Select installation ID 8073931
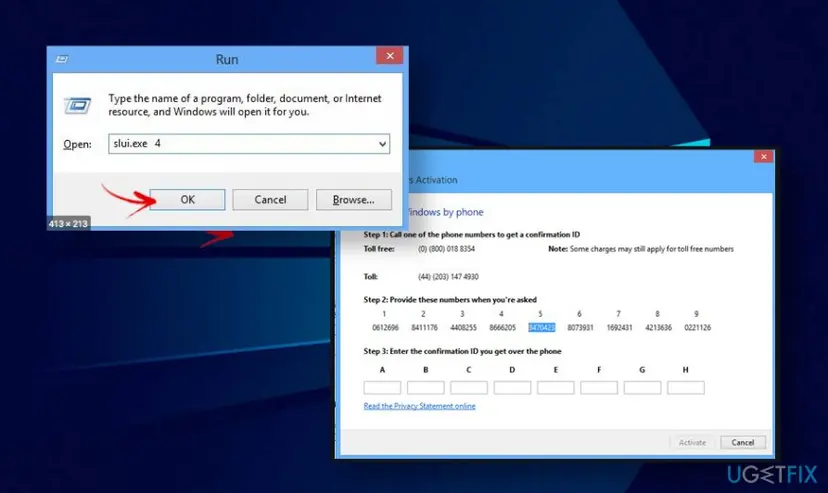The image size is (828, 493). tap(580, 327)
